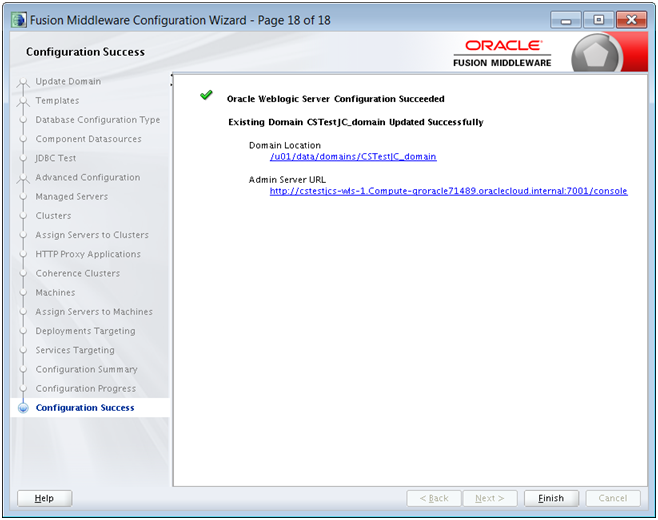Go to Database Configuration Type step
This screenshot has height=520, width=658.
[97, 120]
